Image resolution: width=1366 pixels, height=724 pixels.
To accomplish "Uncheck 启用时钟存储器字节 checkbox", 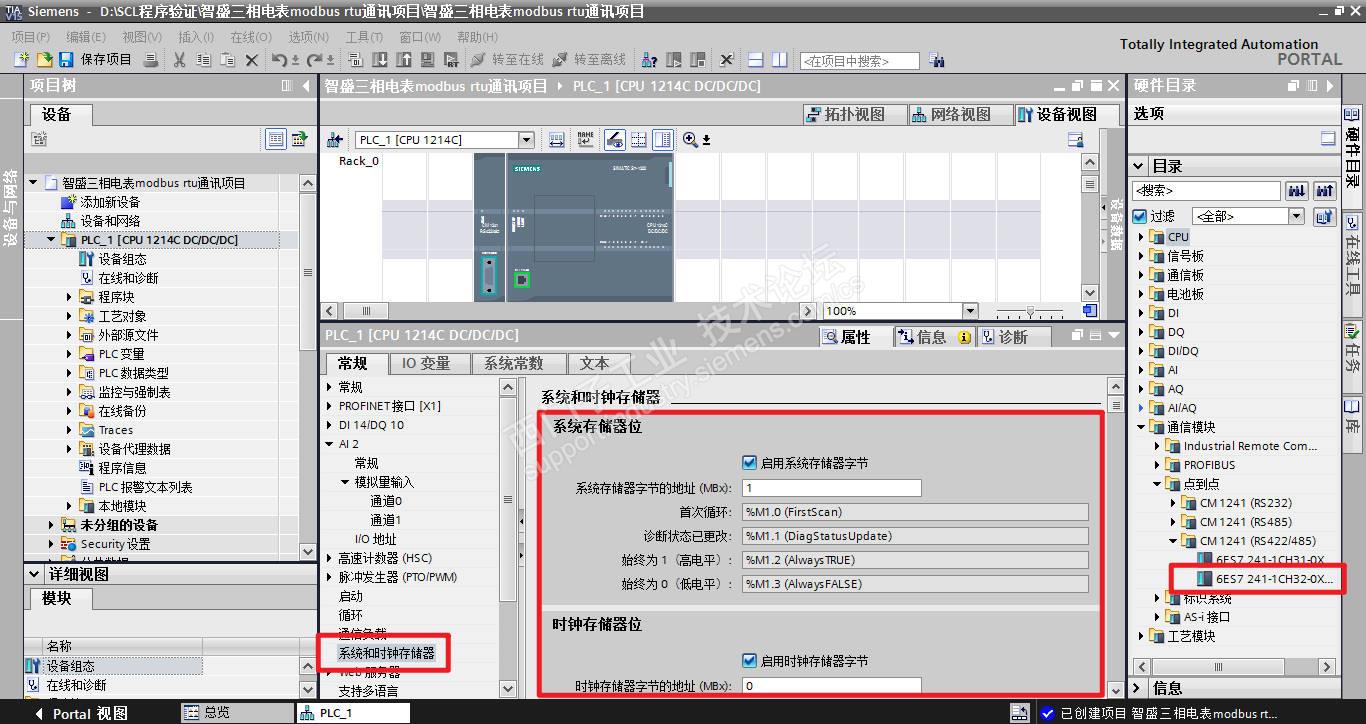I will tap(749, 661).
